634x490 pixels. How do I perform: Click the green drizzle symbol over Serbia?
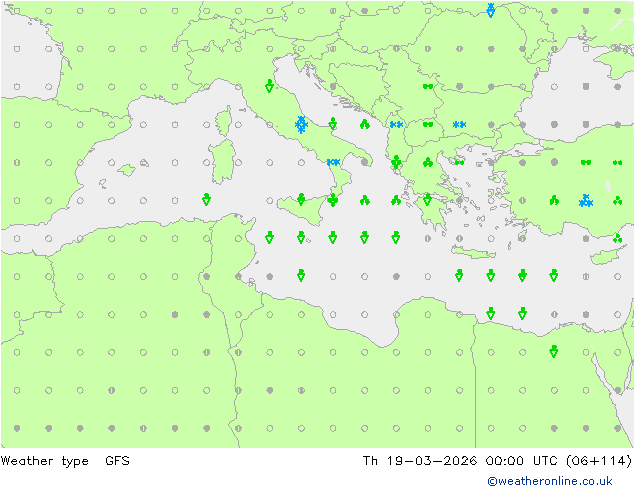tap(428, 86)
